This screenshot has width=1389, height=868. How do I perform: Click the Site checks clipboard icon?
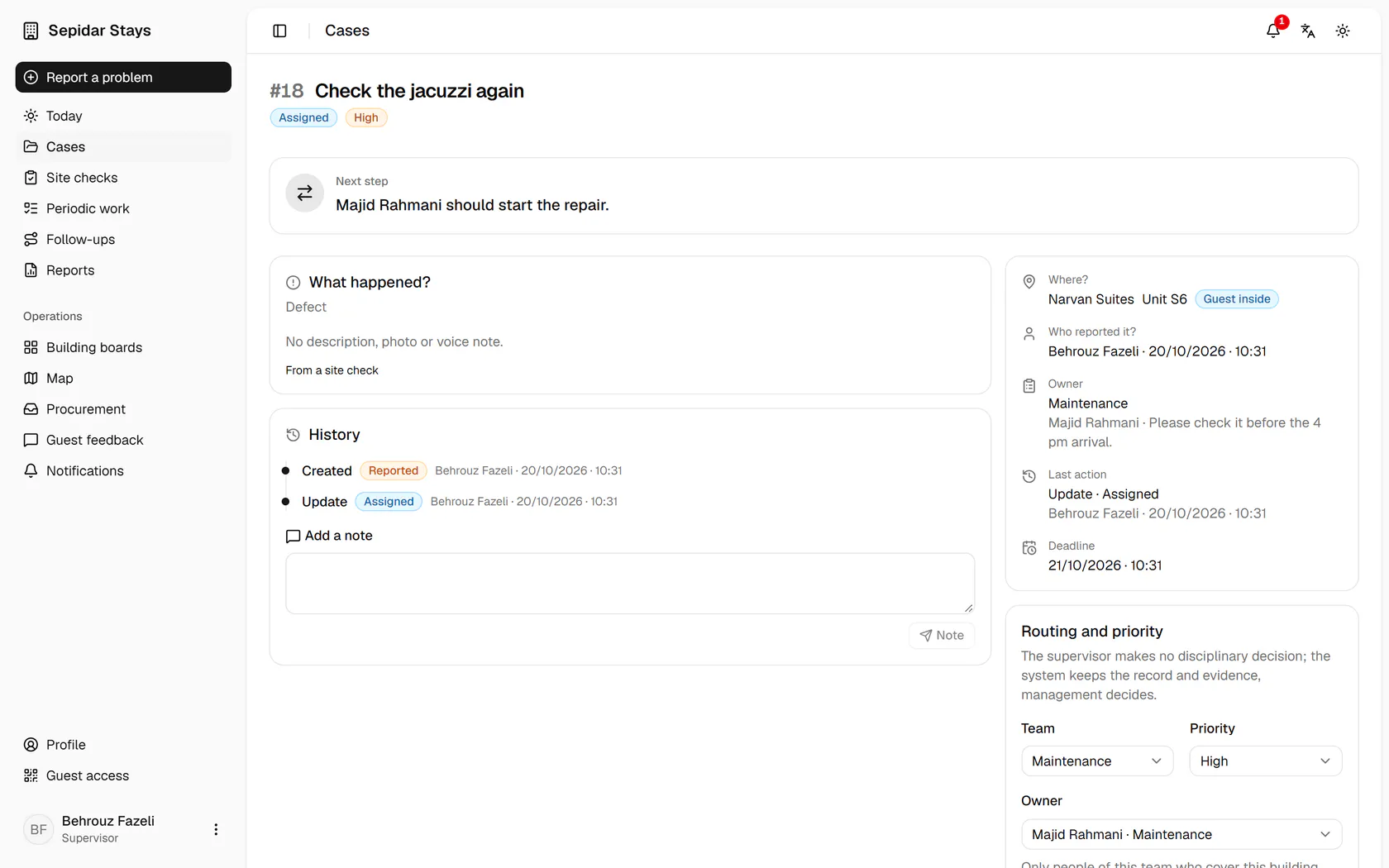[x=31, y=178]
